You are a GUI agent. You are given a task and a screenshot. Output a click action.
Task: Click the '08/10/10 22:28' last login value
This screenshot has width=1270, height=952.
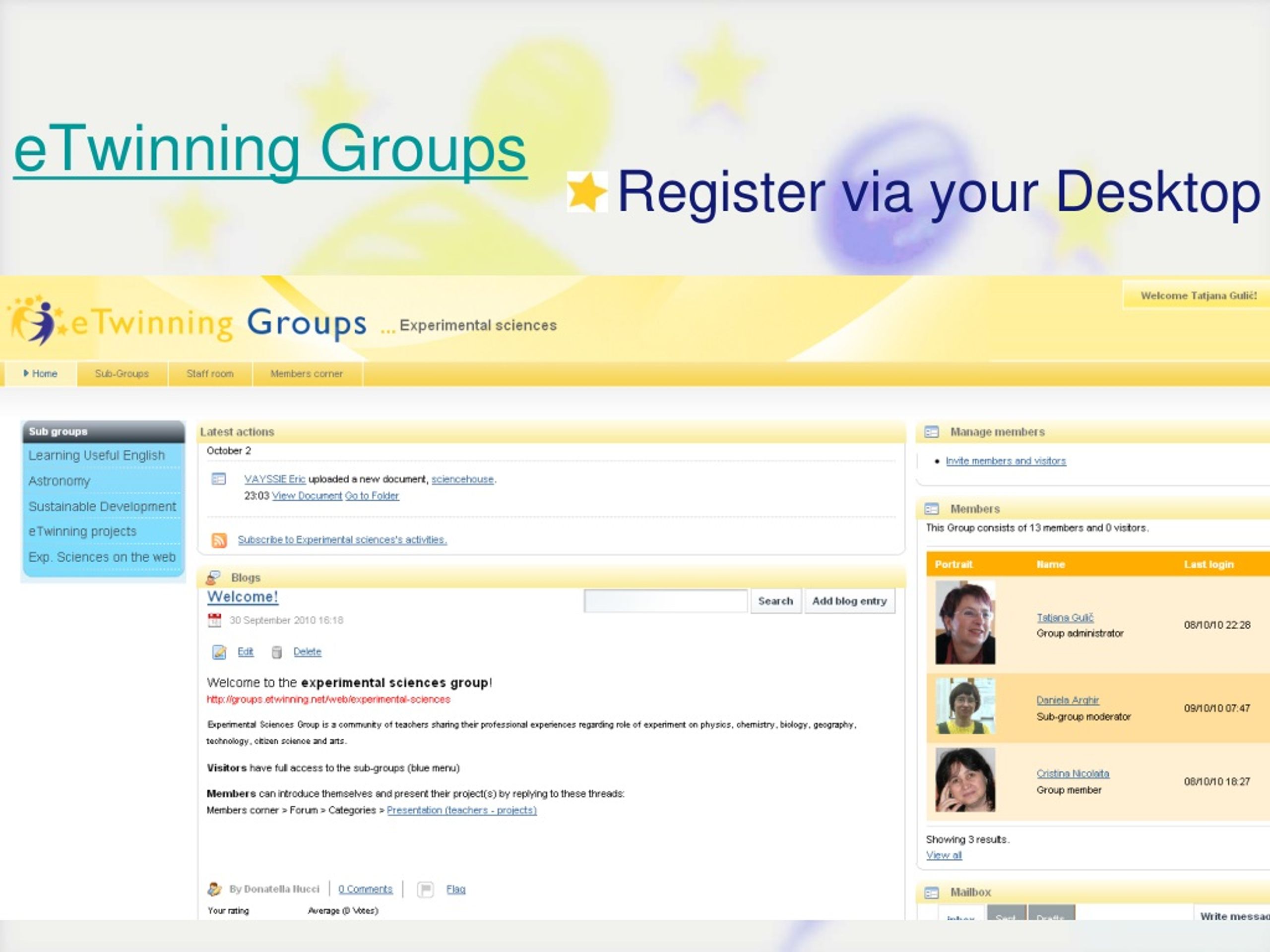coord(1217,625)
